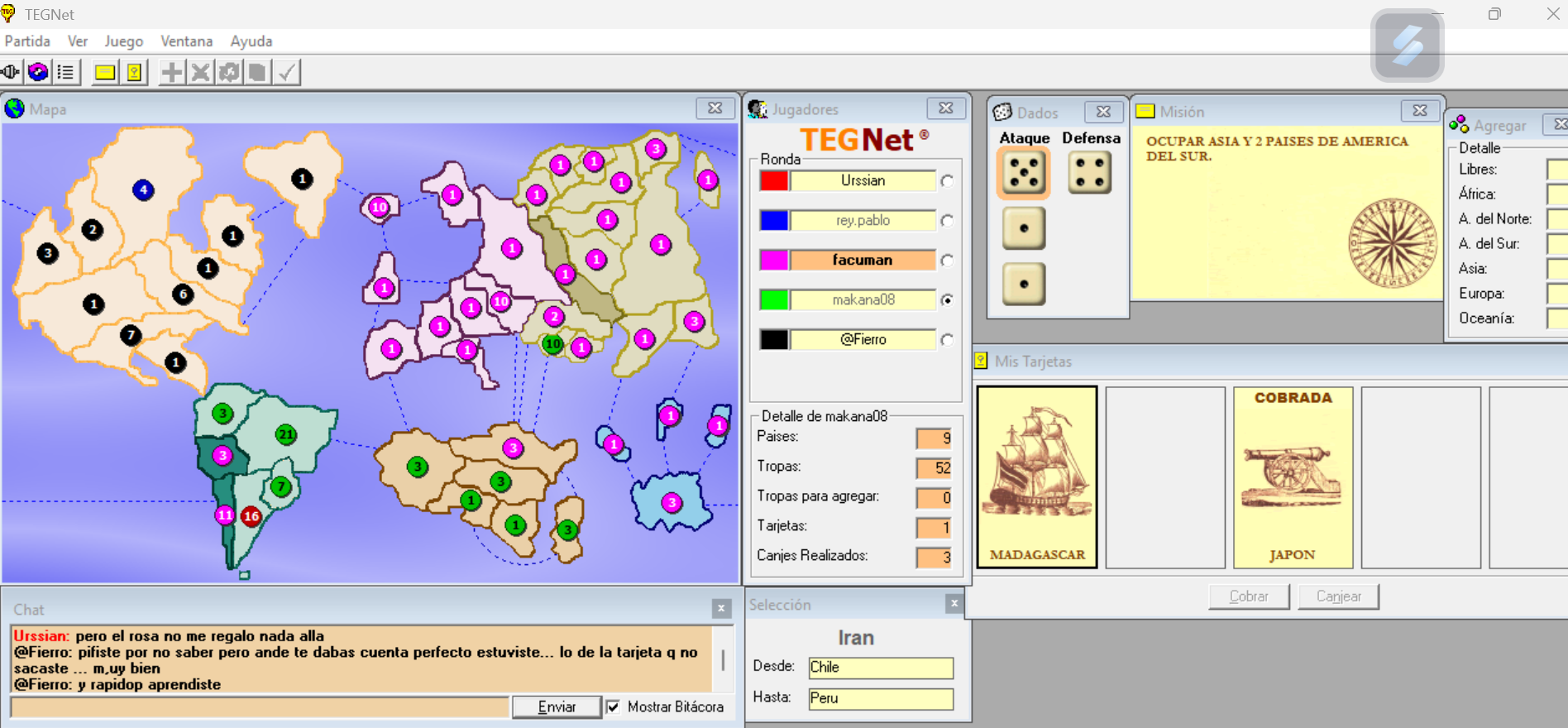
Task: Close the Selección panel
Action: point(954,604)
